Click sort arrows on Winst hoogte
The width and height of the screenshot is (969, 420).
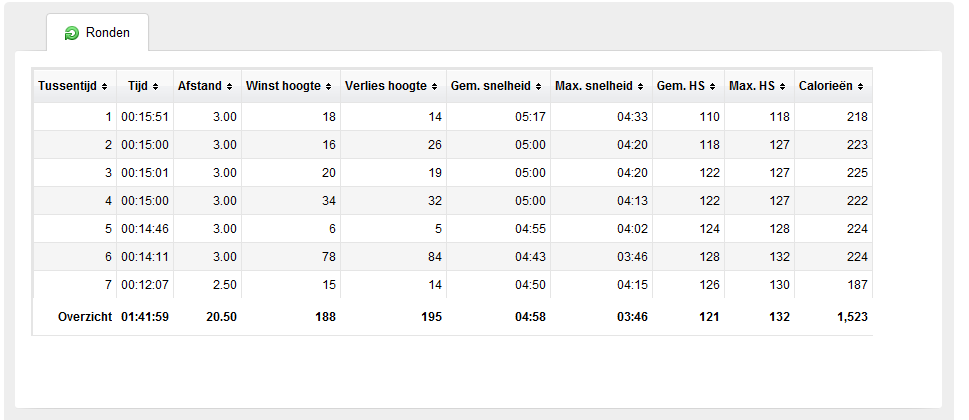pyautogui.click(x=328, y=86)
